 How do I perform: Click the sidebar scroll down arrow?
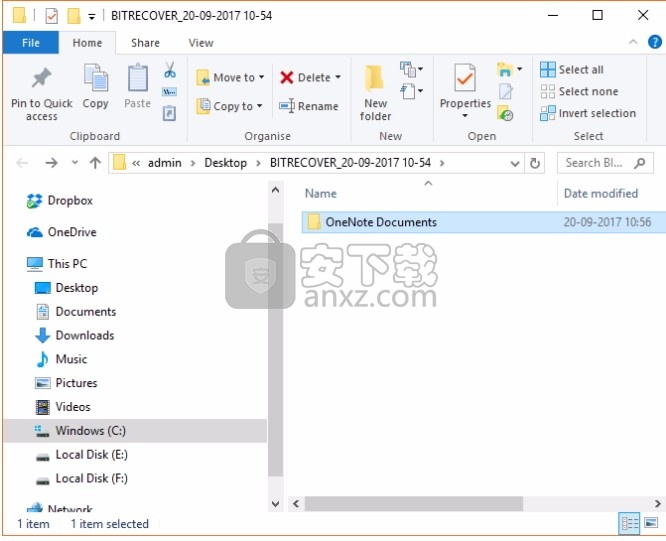[275, 504]
